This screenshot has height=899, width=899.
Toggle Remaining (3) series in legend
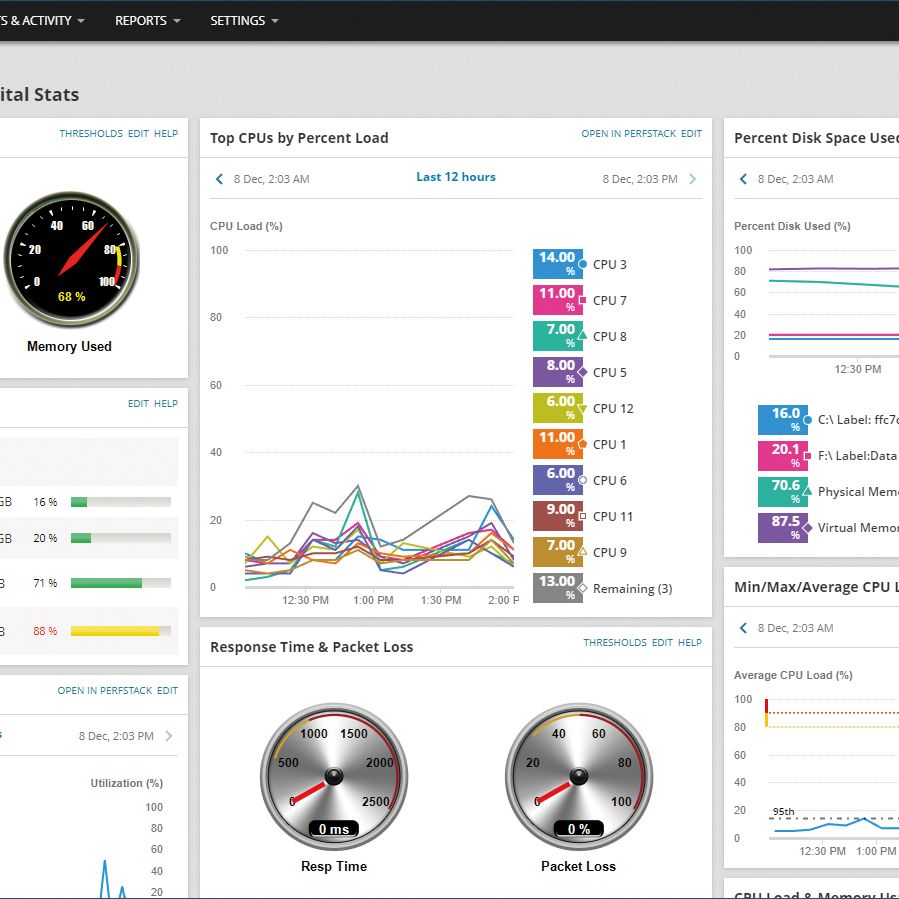click(632, 588)
